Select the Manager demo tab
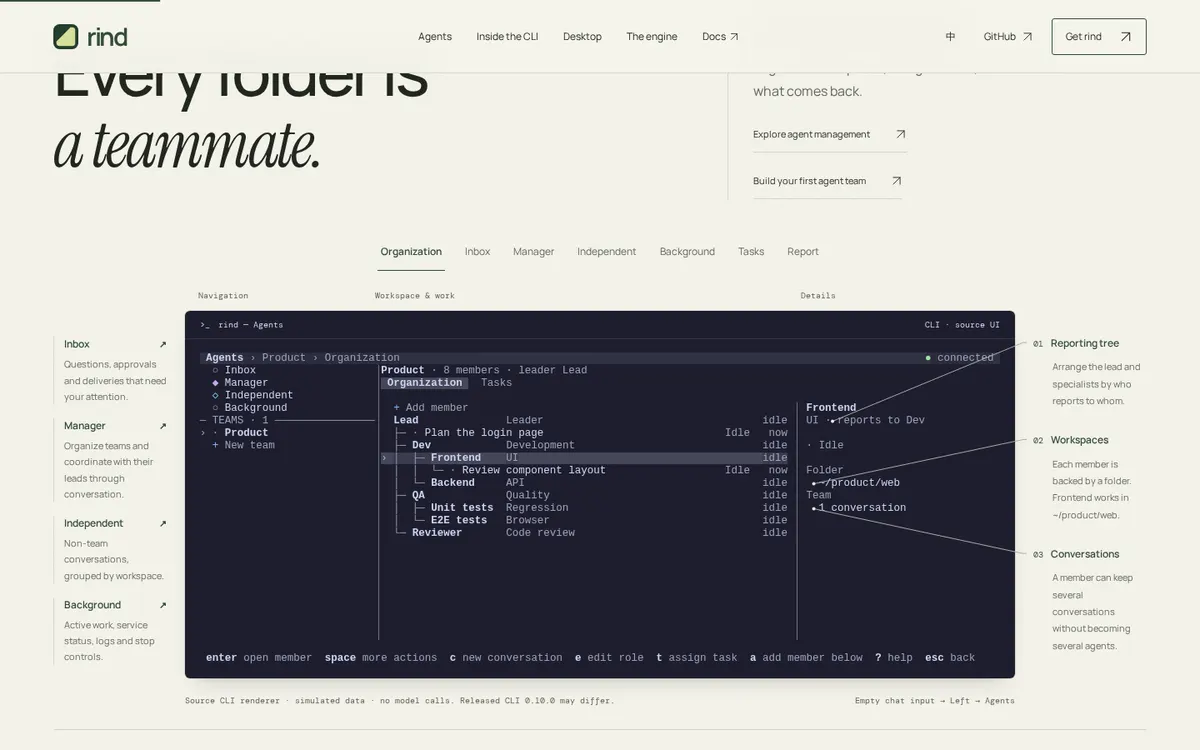This screenshot has width=1200, height=750. tap(533, 252)
